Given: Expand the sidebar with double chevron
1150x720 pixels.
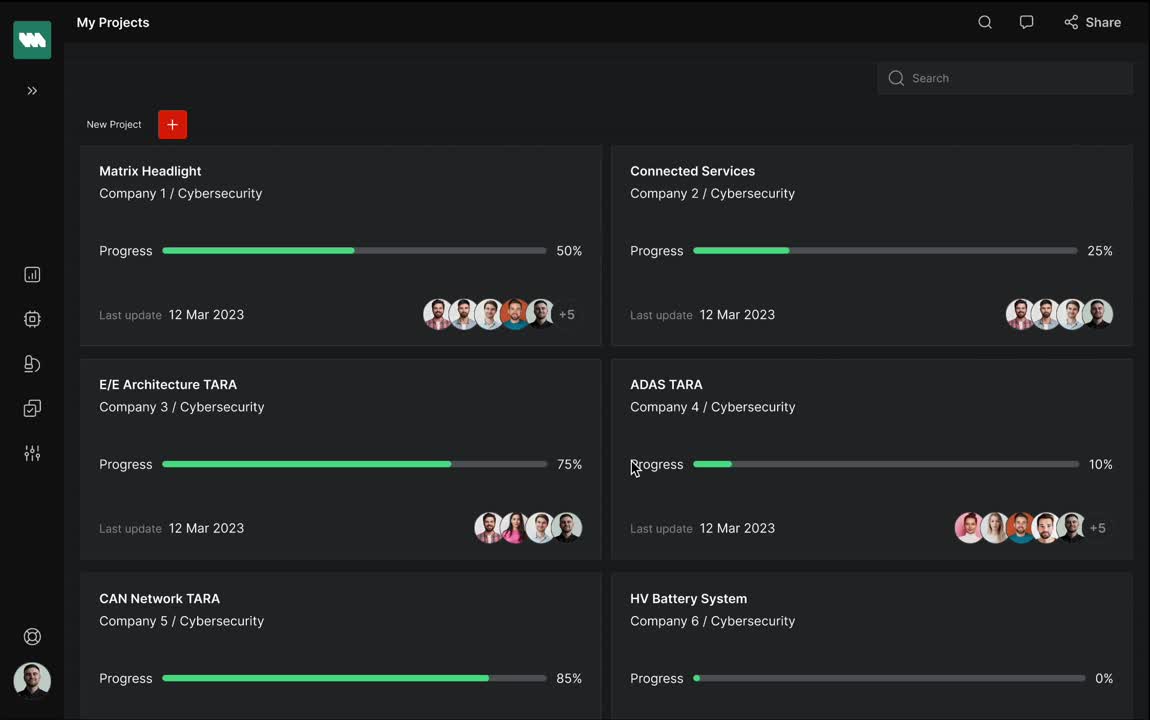Looking at the screenshot, I should [32, 91].
